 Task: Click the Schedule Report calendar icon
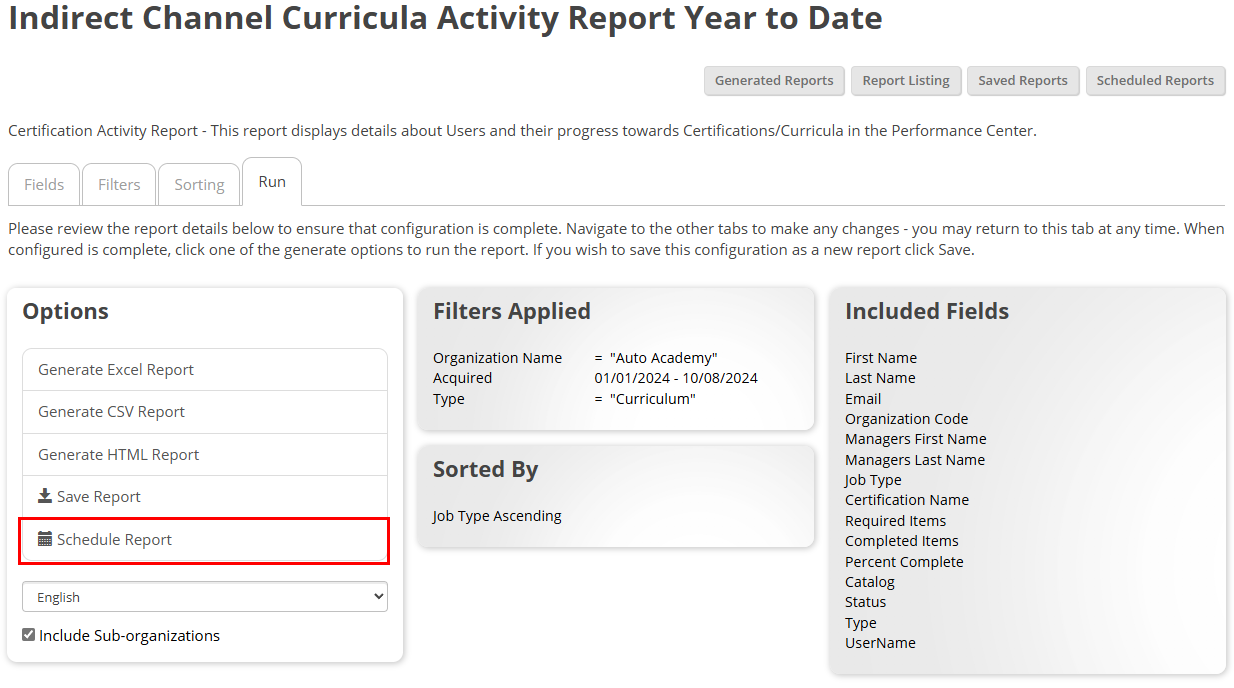[x=45, y=539]
